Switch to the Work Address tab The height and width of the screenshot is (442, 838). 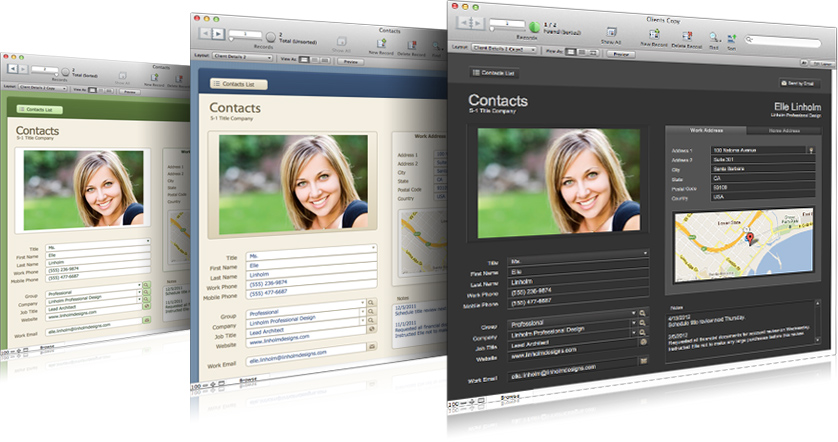click(704, 130)
